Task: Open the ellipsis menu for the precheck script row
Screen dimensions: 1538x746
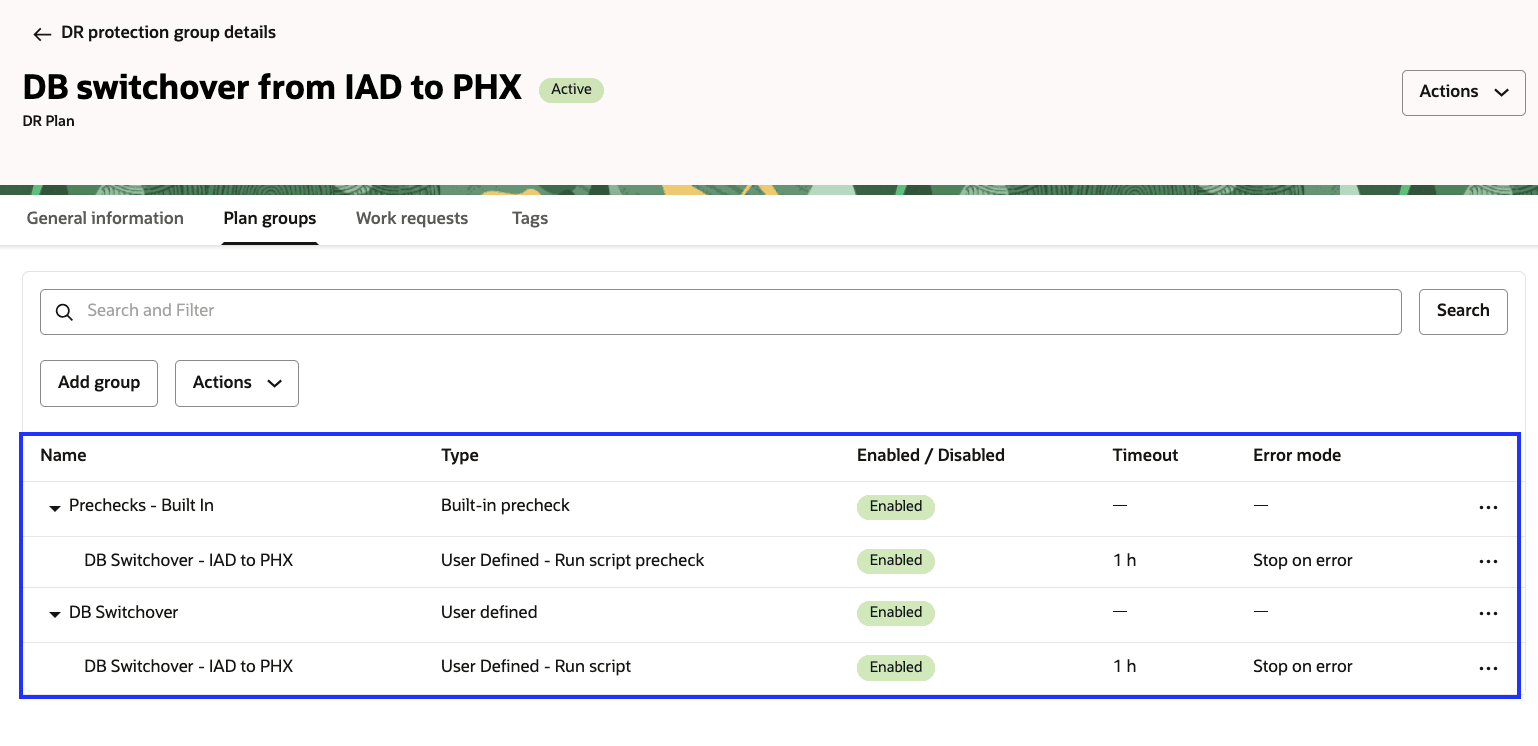Action: (x=1488, y=561)
